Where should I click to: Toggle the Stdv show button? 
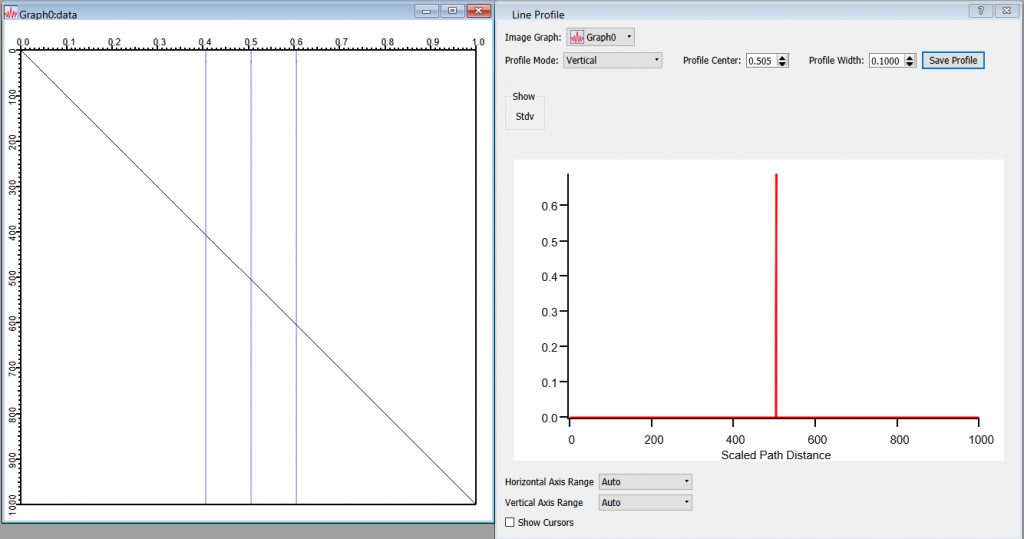pyautogui.click(x=524, y=116)
